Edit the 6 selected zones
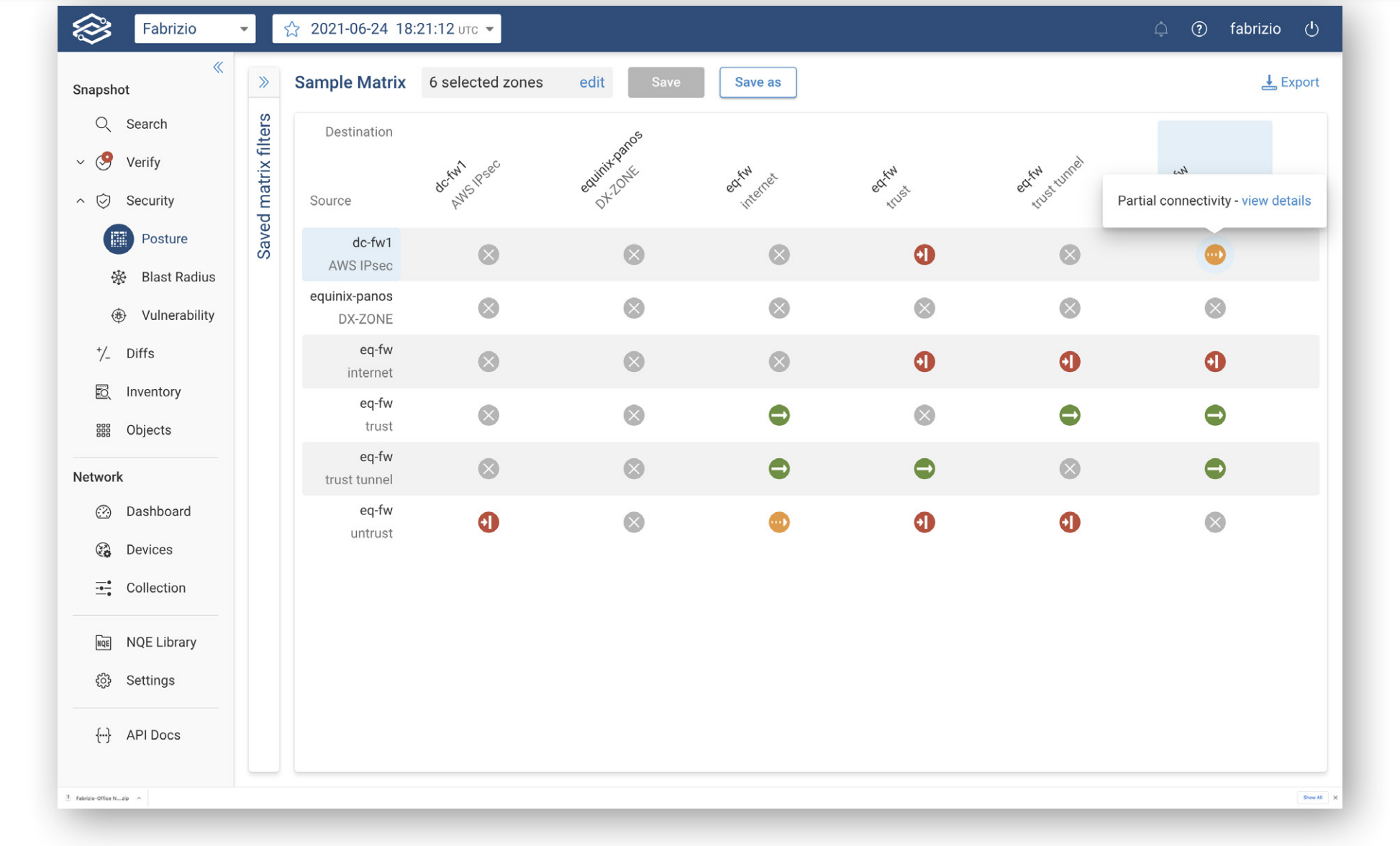Screen dimensions: 1400x846 click(591, 82)
